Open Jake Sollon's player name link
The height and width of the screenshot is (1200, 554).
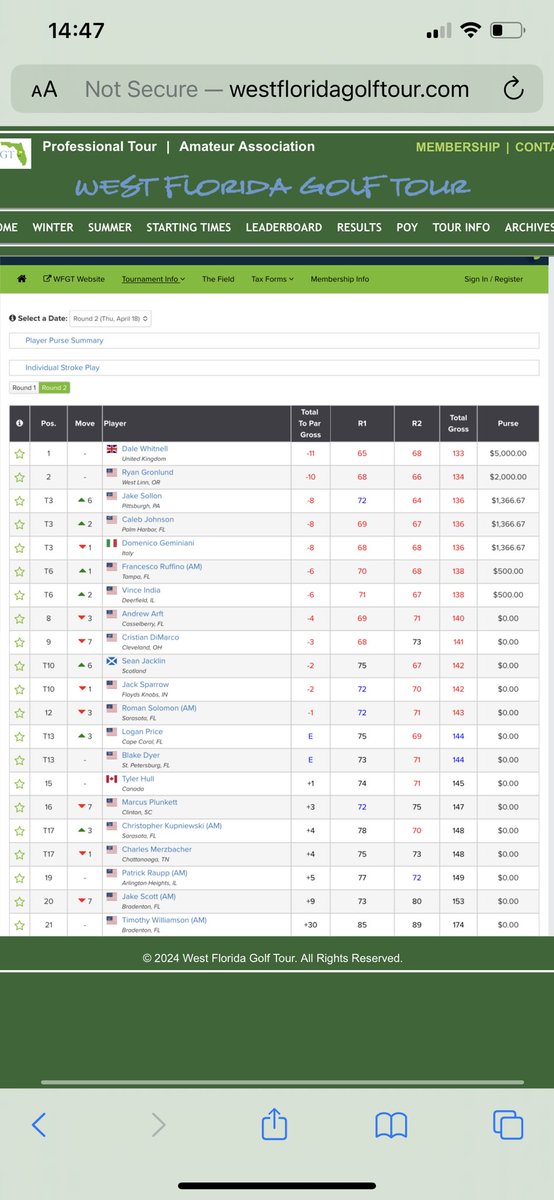tap(141, 496)
